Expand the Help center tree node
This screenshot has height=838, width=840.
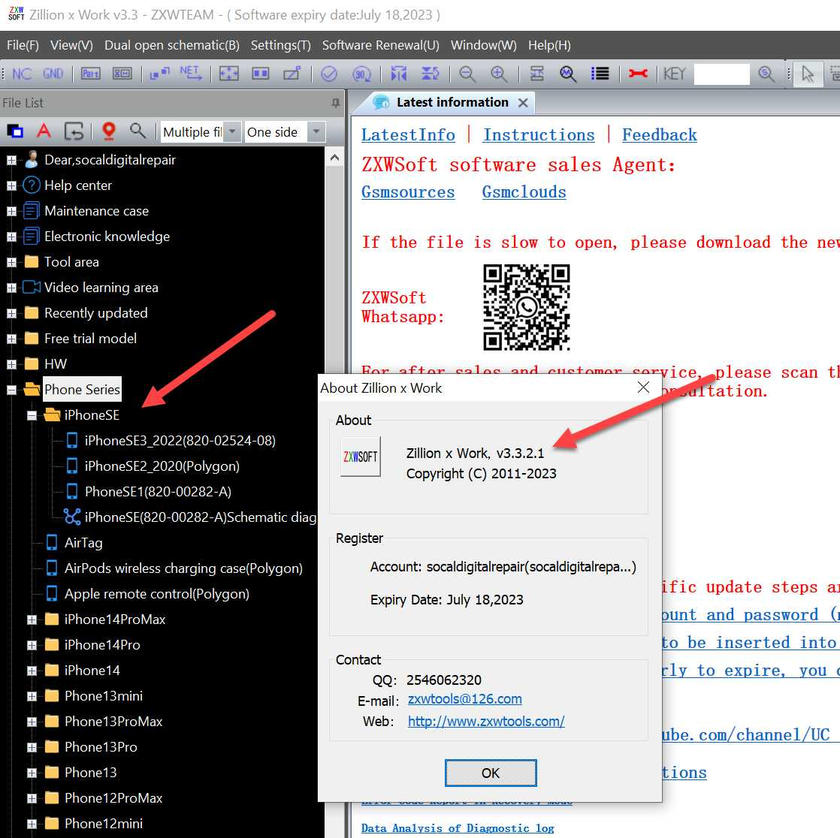coord(11,185)
